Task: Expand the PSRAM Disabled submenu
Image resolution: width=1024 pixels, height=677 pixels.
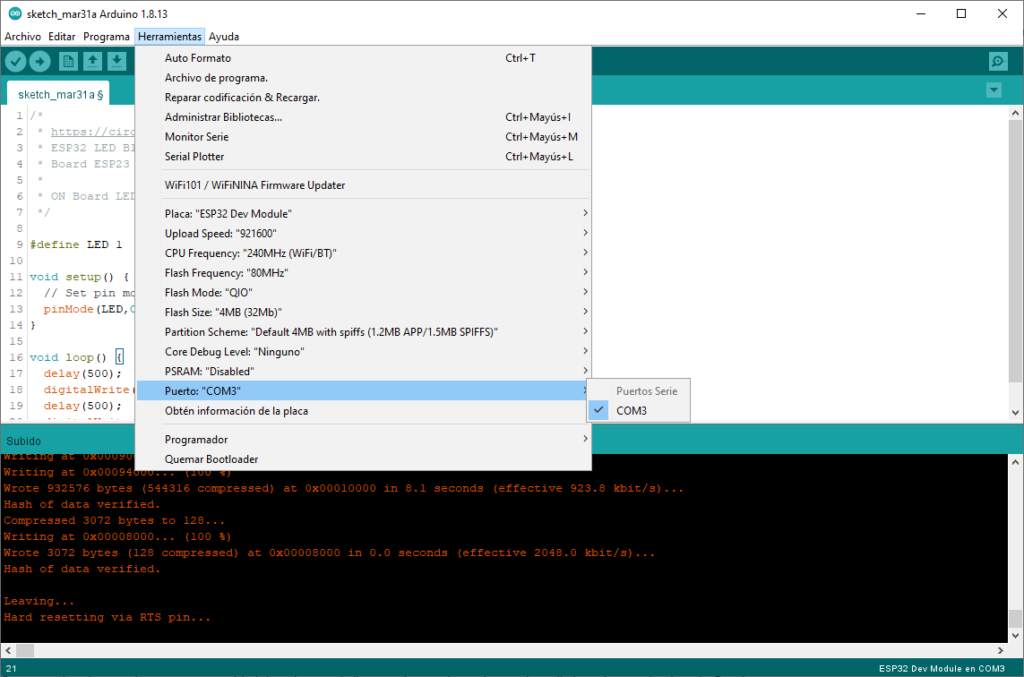Action: point(364,371)
